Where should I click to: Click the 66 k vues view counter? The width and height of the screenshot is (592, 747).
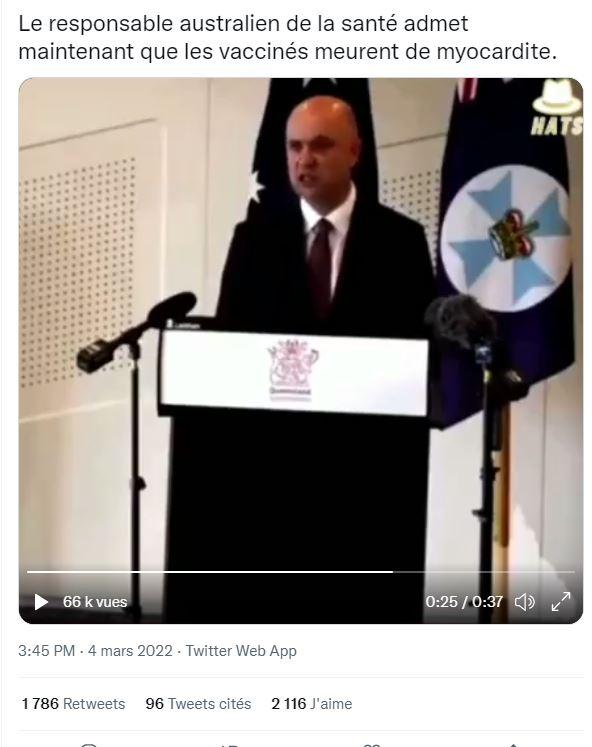coord(95,602)
